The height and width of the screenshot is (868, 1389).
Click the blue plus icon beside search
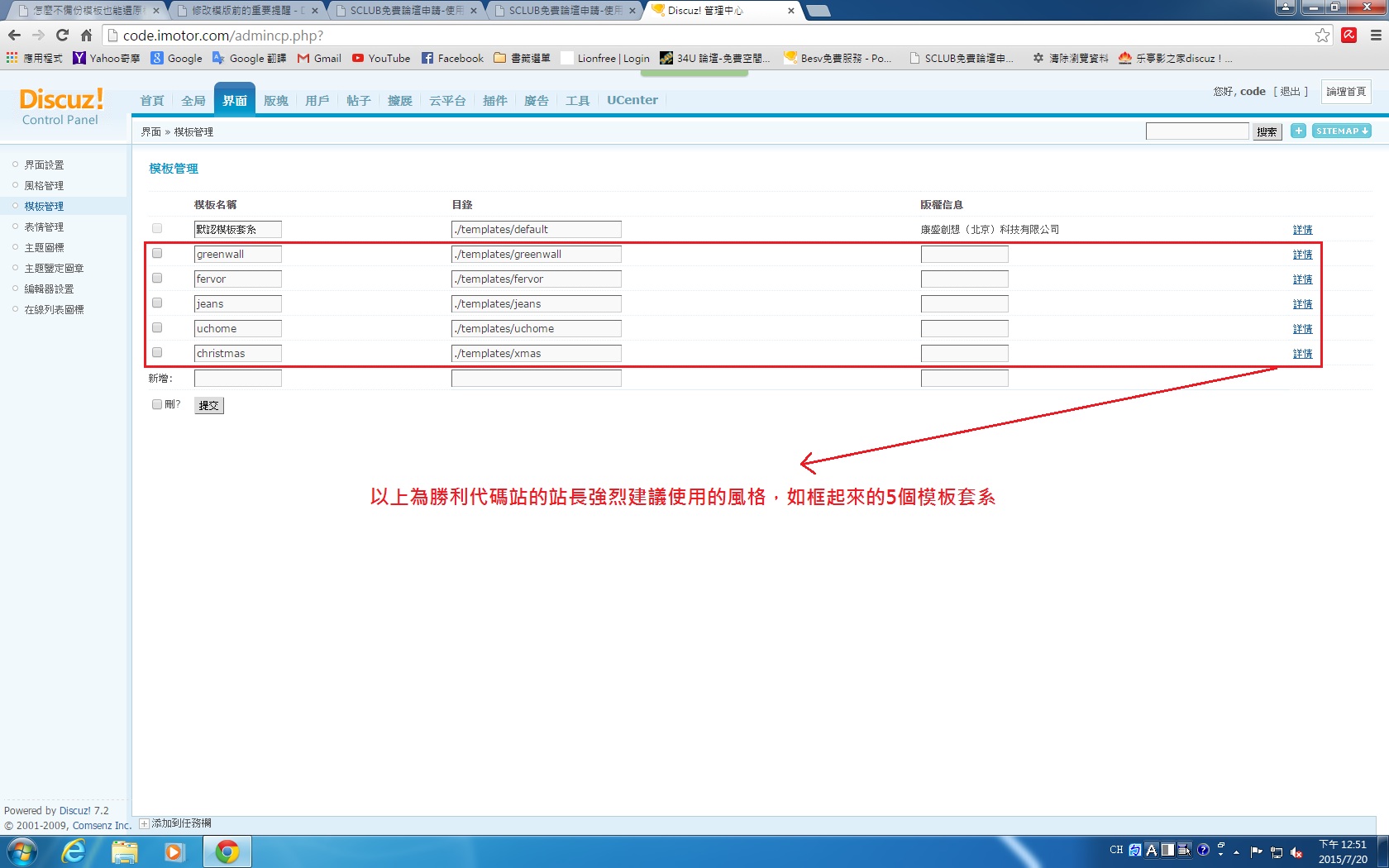1298,131
